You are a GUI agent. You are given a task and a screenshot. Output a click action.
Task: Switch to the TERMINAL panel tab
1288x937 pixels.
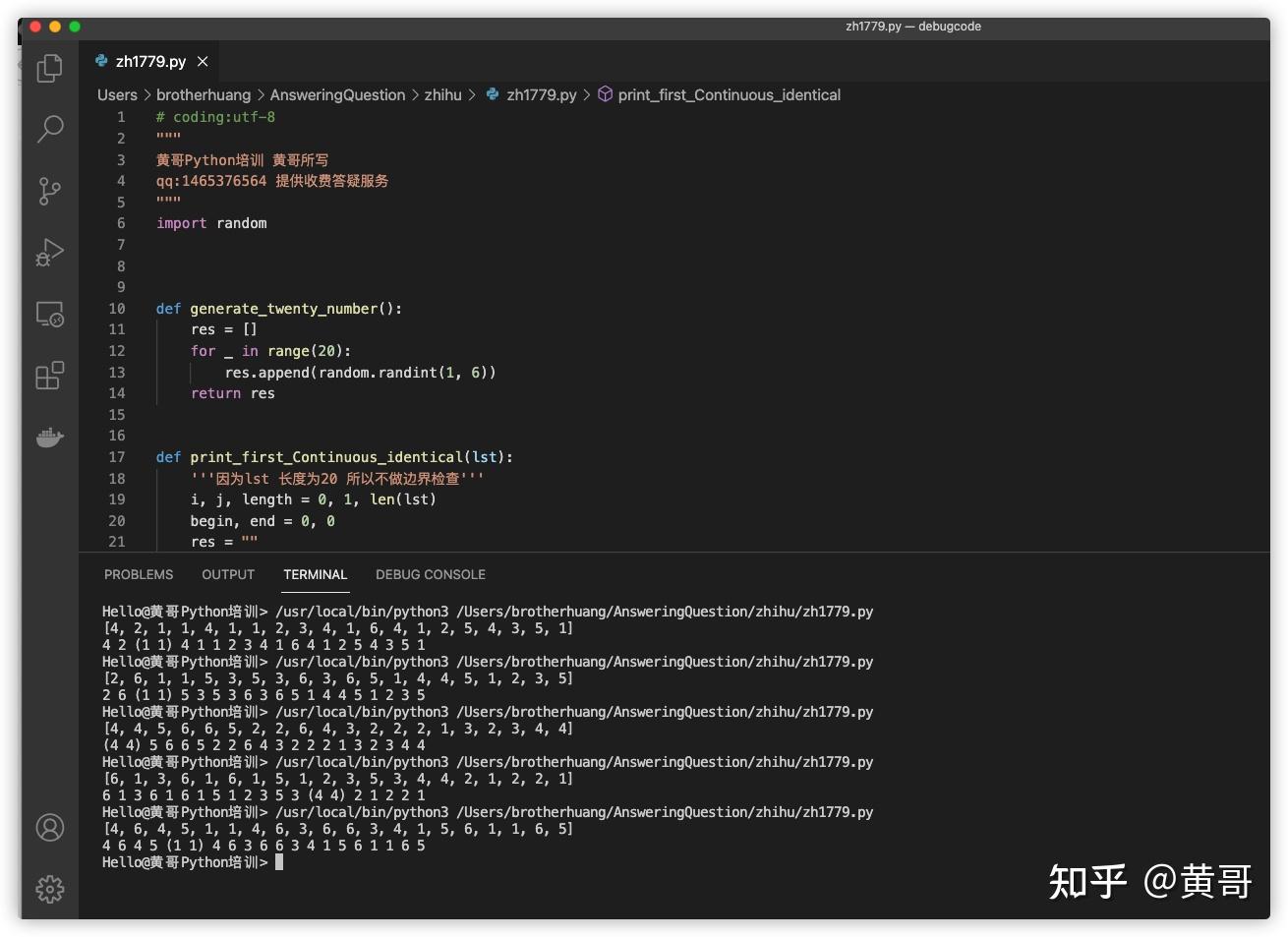pyautogui.click(x=316, y=574)
